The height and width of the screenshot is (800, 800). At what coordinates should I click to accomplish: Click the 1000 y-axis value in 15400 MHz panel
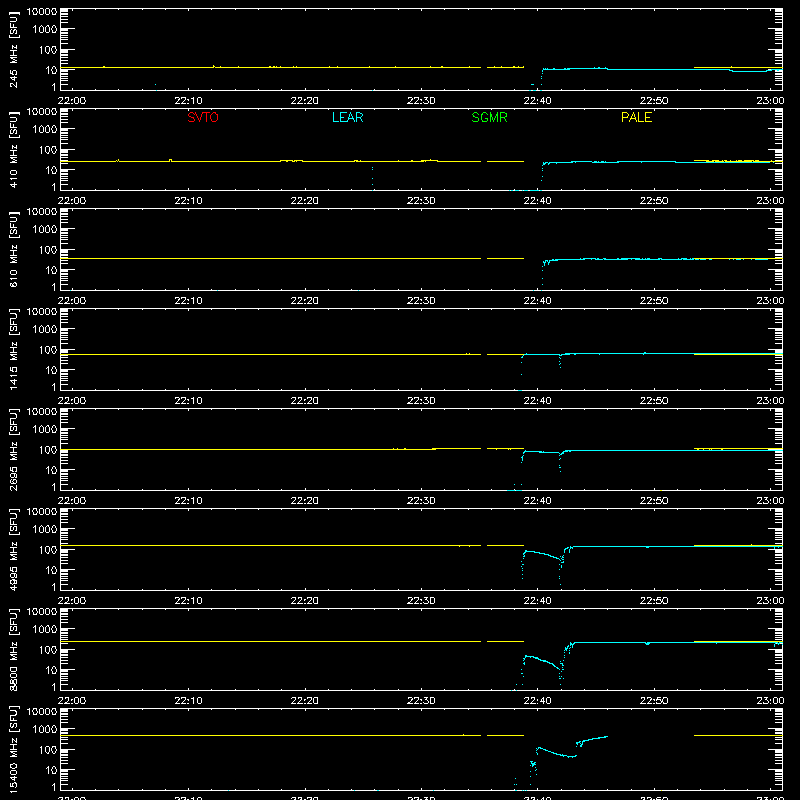[x=45, y=730]
